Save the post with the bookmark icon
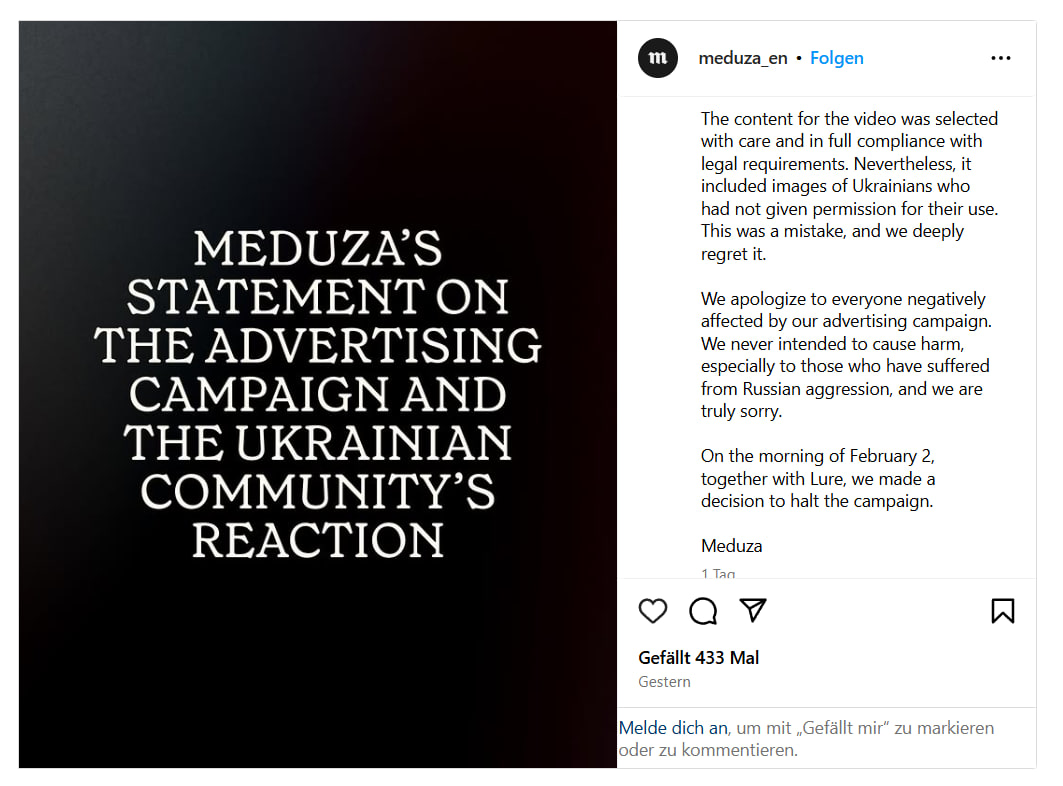 click(1002, 610)
